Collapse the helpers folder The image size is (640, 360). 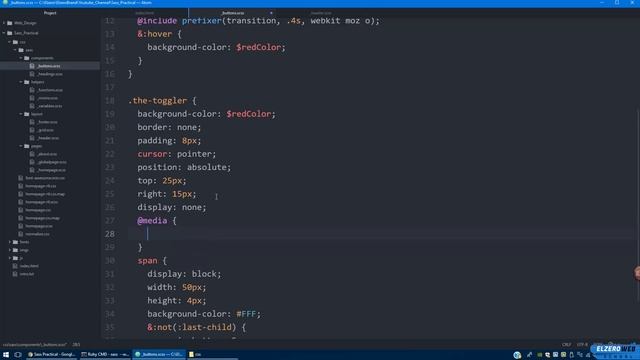point(21,82)
